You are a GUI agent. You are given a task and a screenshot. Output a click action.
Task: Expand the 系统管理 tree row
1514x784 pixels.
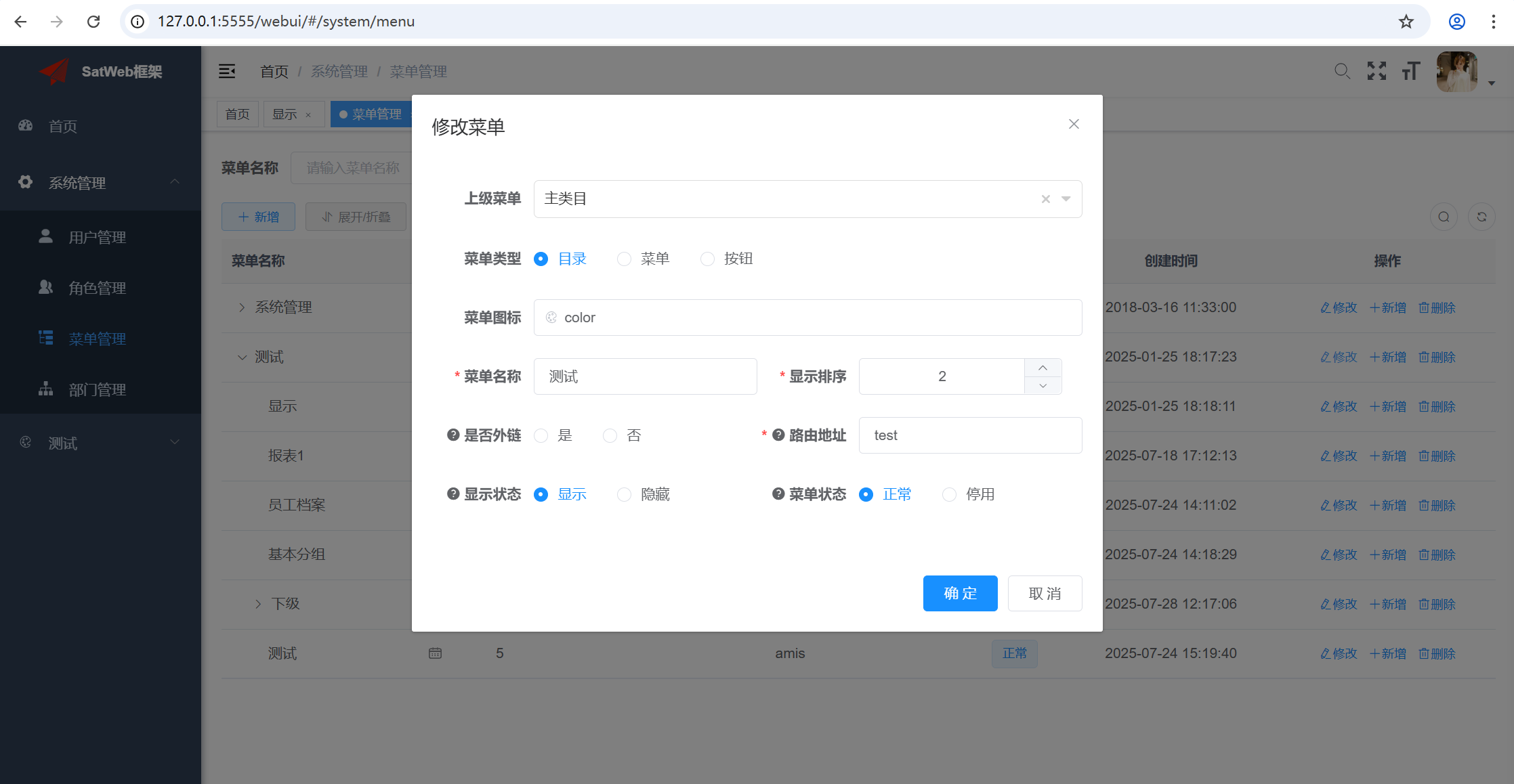(242, 307)
